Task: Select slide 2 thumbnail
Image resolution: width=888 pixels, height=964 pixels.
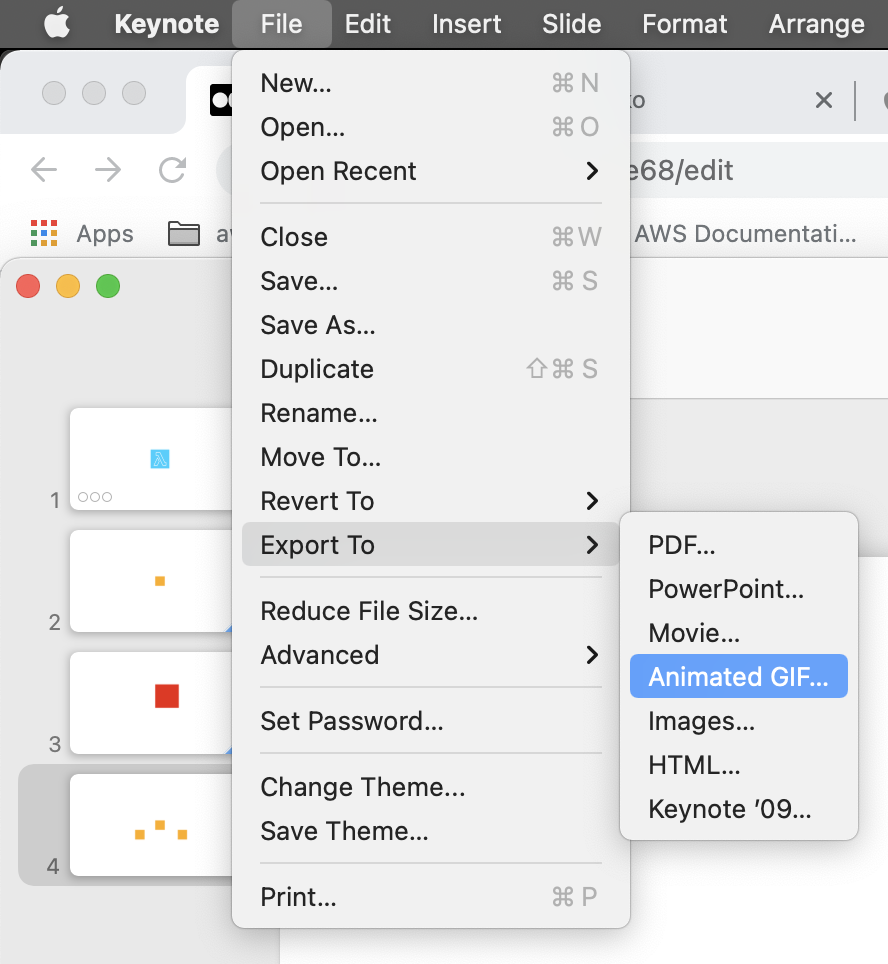Action: tap(151, 581)
